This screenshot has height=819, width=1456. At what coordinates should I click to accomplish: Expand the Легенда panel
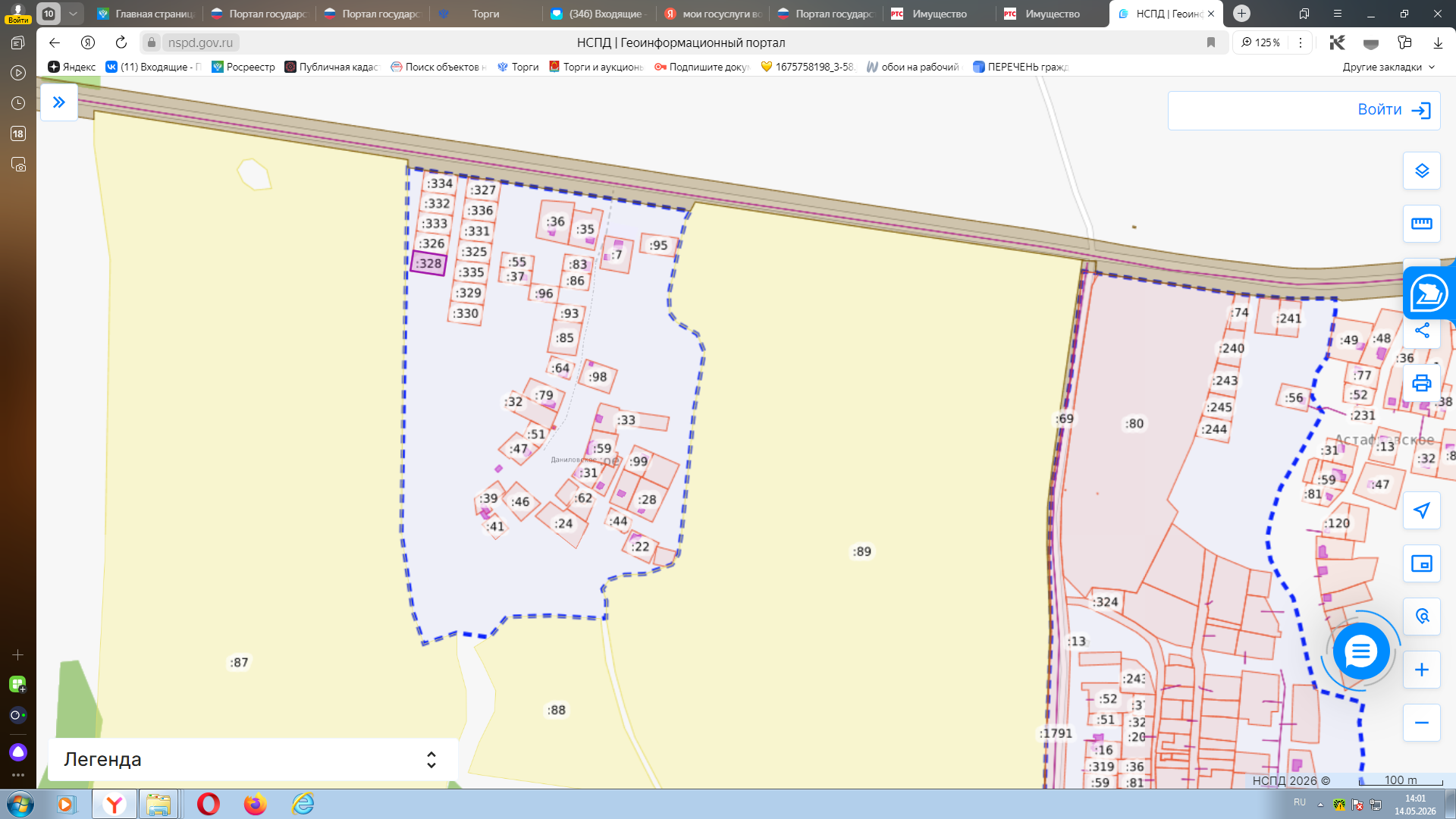point(253,759)
